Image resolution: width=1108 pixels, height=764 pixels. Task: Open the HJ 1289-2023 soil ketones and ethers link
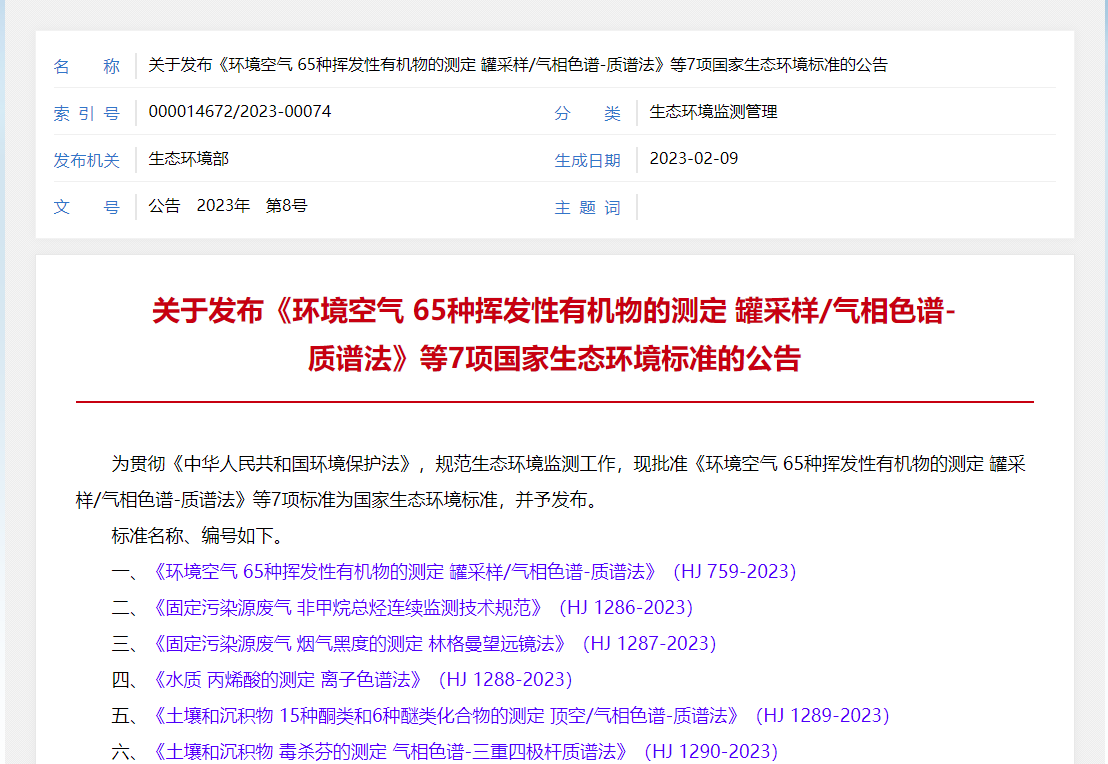click(518, 716)
